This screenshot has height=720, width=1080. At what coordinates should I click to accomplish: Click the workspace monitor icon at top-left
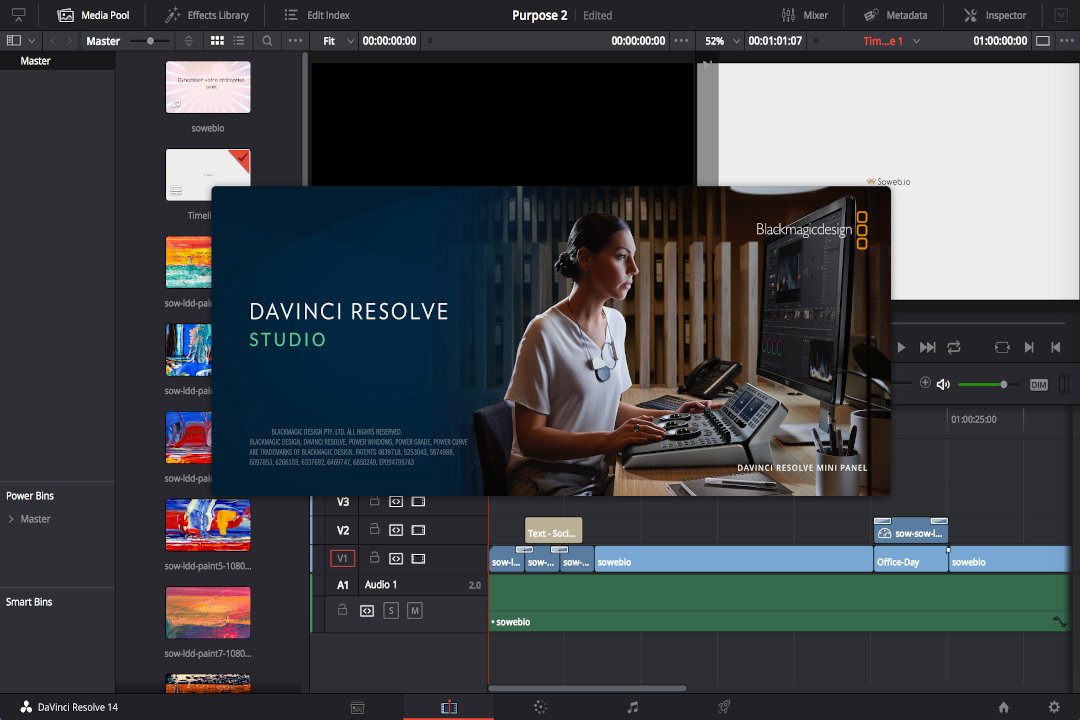(x=19, y=15)
